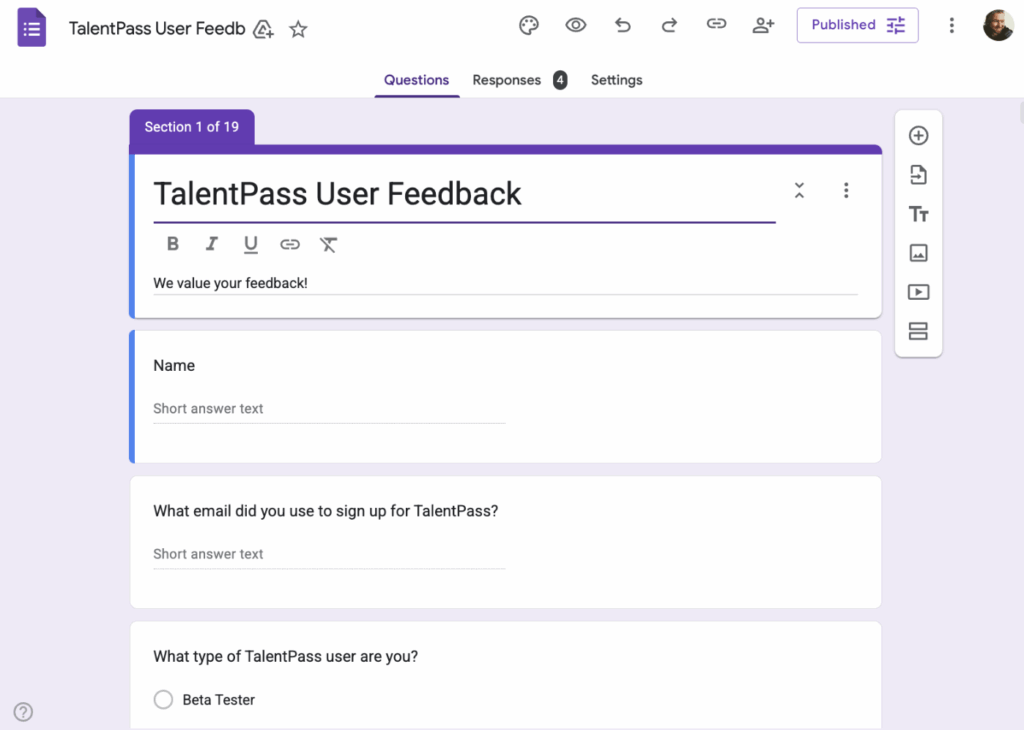Click the responses count badge
The height and width of the screenshot is (730, 1024).
(560, 80)
